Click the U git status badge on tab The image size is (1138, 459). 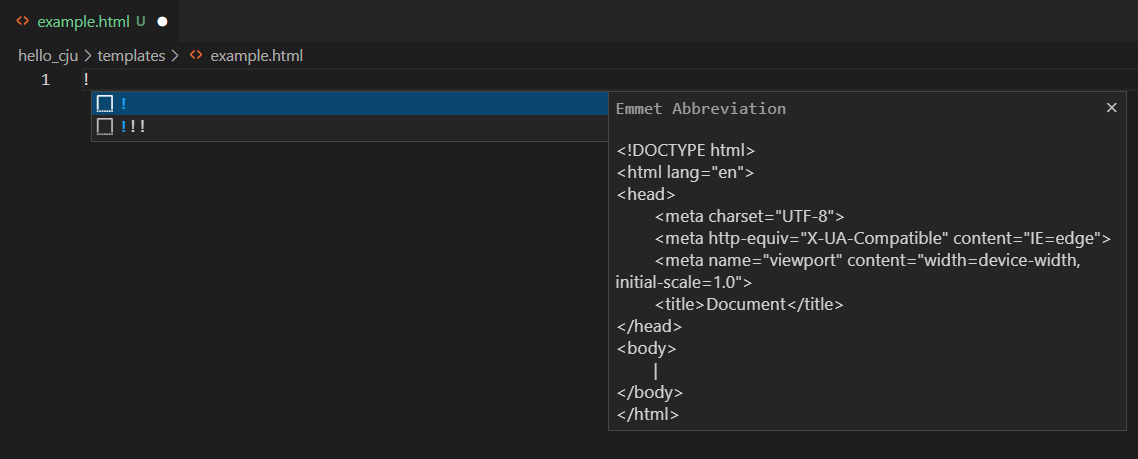tap(141, 22)
